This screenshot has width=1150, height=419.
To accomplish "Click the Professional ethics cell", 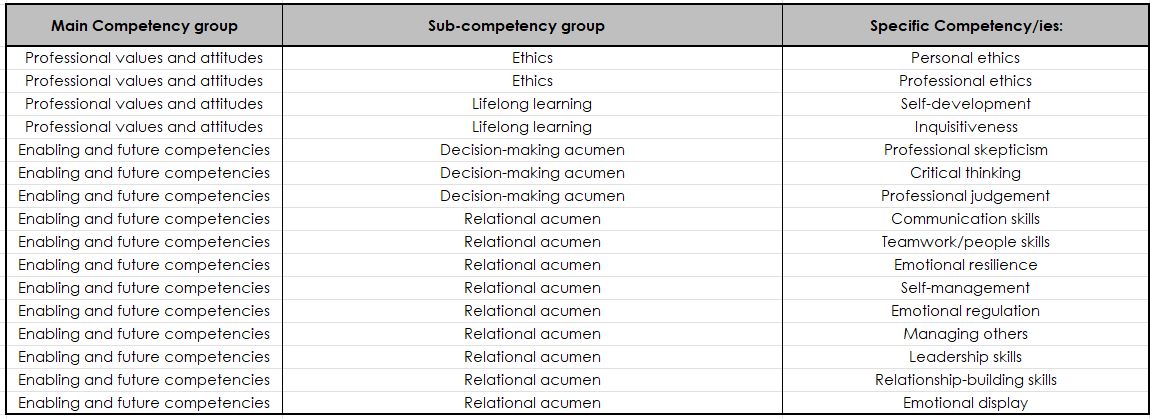I will [x=965, y=81].
